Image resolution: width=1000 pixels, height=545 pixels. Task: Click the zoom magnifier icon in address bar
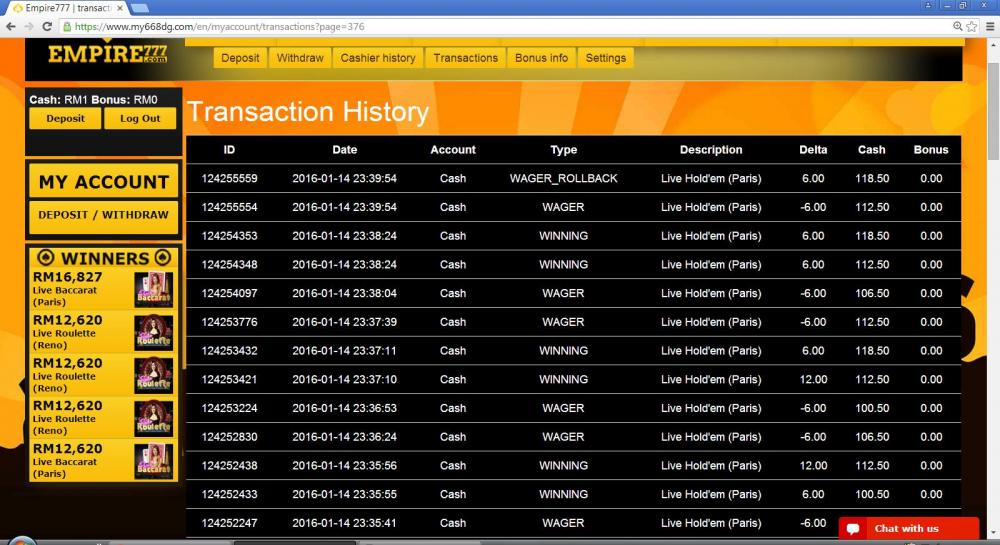click(957, 27)
